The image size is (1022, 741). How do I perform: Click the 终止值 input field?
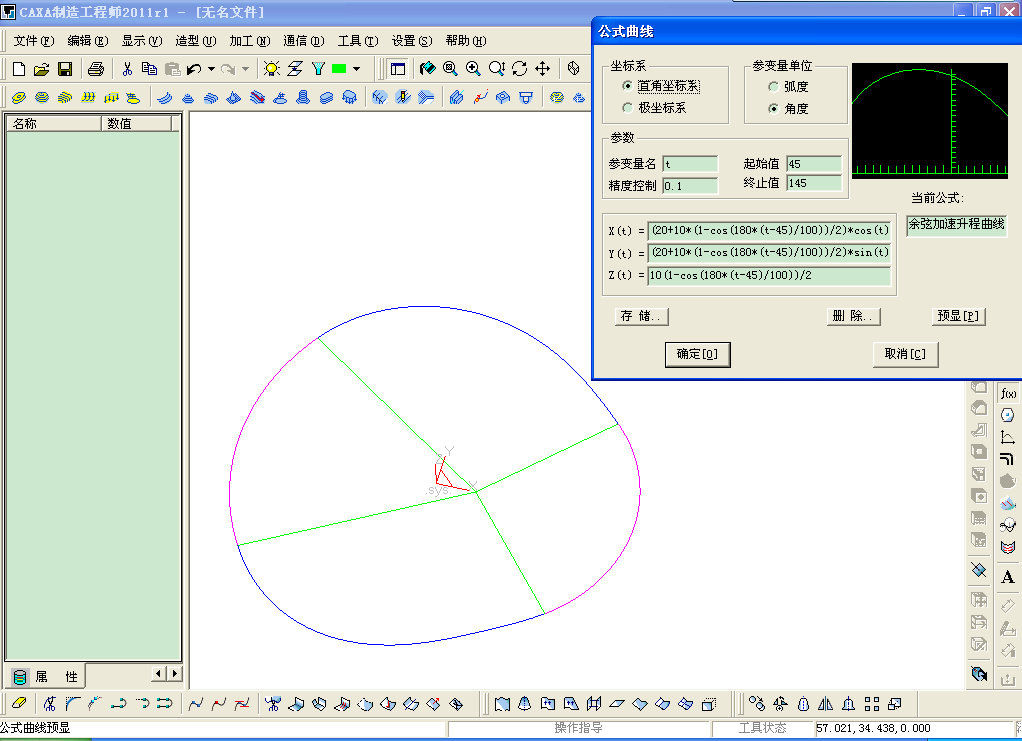click(x=814, y=184)
